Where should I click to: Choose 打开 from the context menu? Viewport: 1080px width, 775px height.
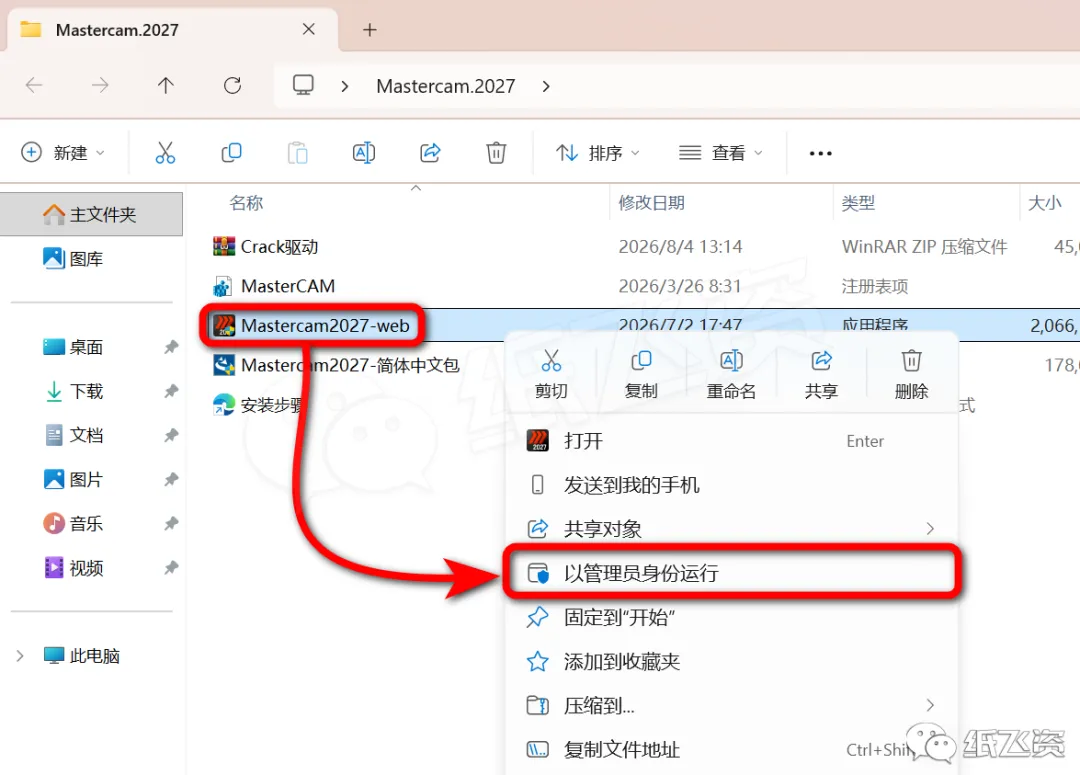pos(731,441)
